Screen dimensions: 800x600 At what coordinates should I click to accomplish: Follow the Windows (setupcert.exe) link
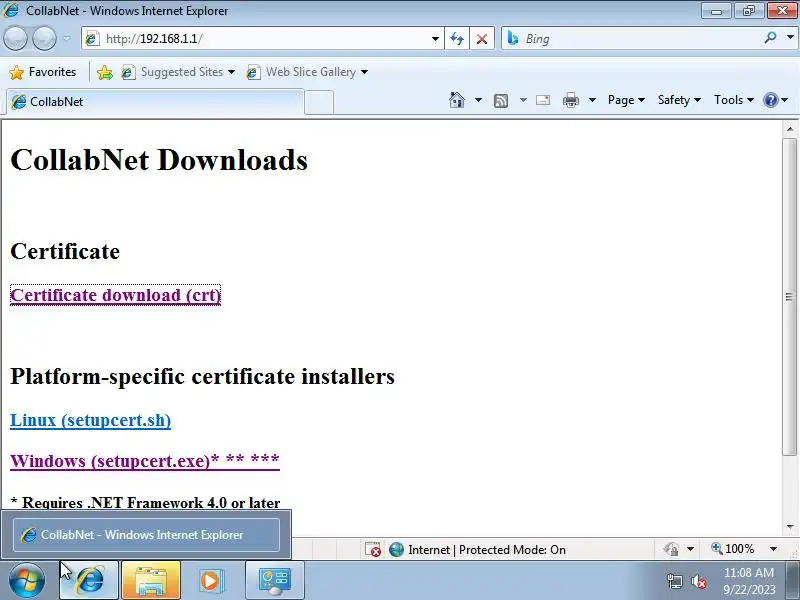145,461
